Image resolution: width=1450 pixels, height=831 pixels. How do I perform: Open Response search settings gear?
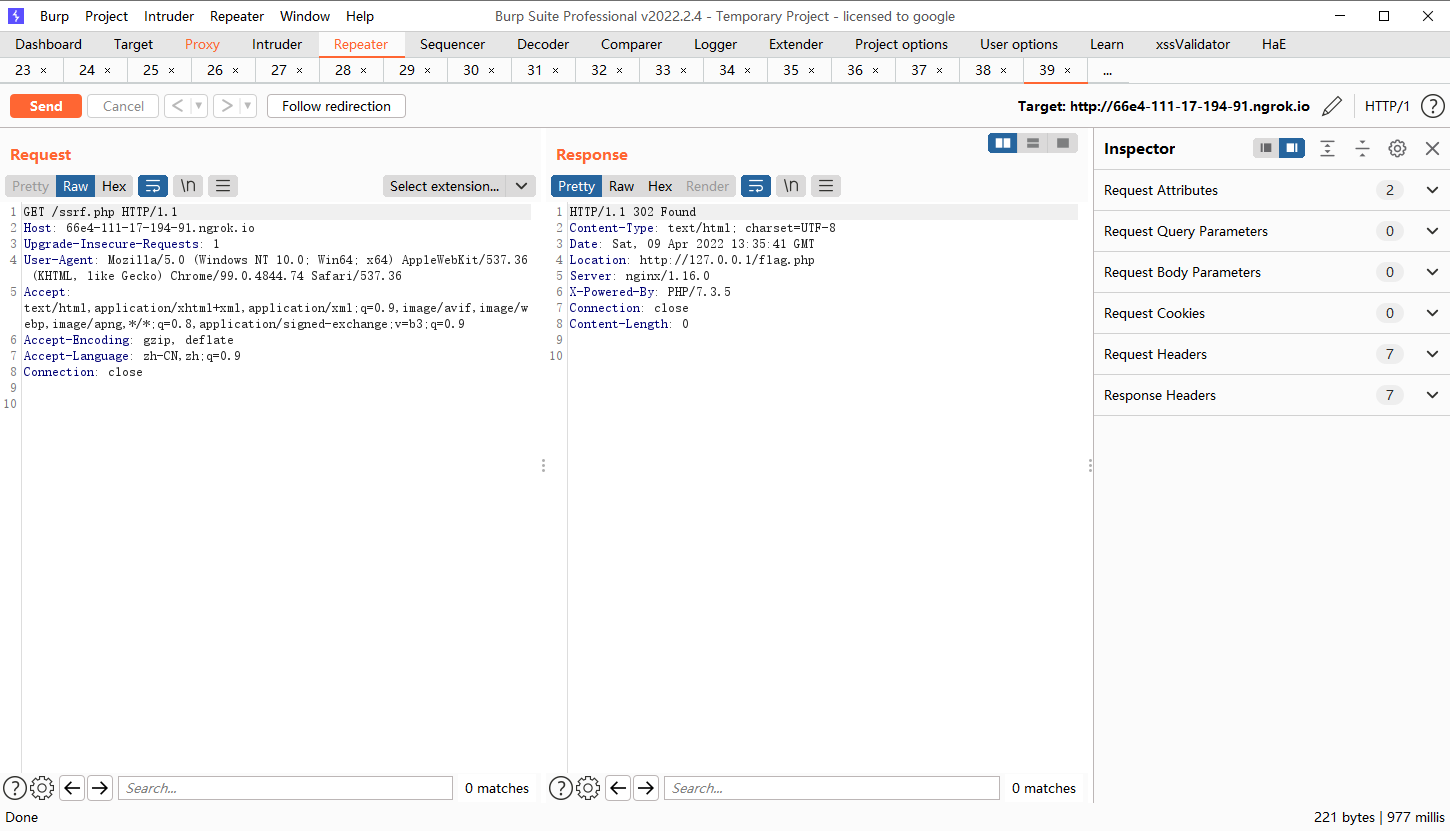(588, 788)
